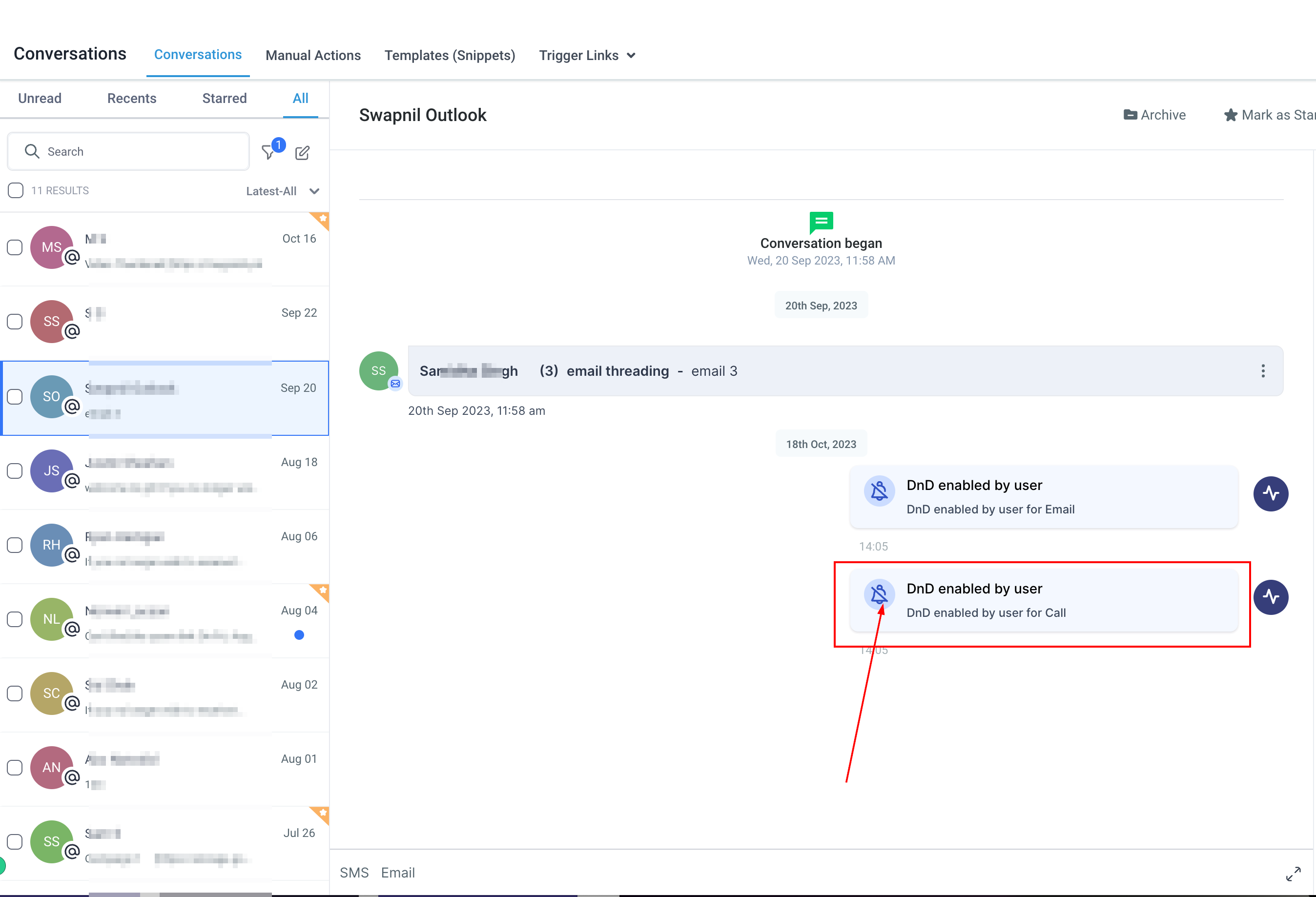The width and height of the screenshot is (1316, 897).
Task: Click the Aug 01 date label
Action: click(299, 758)
